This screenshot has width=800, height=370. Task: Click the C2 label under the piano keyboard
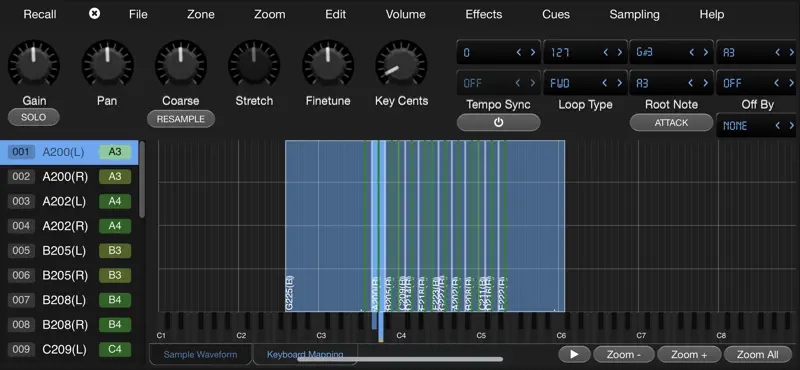(x=241, y=336)
